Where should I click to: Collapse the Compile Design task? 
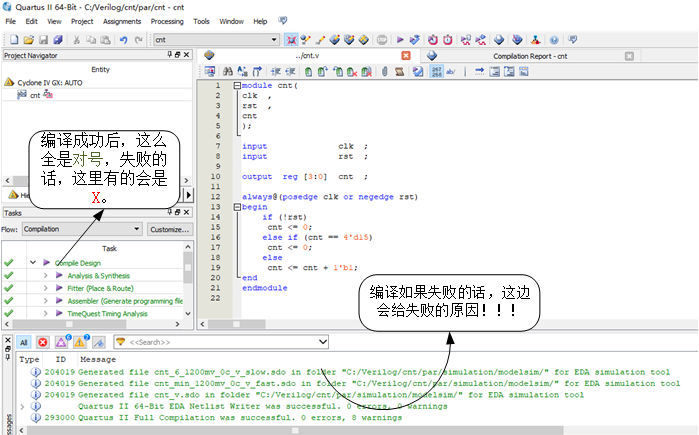tap(33, 263)
